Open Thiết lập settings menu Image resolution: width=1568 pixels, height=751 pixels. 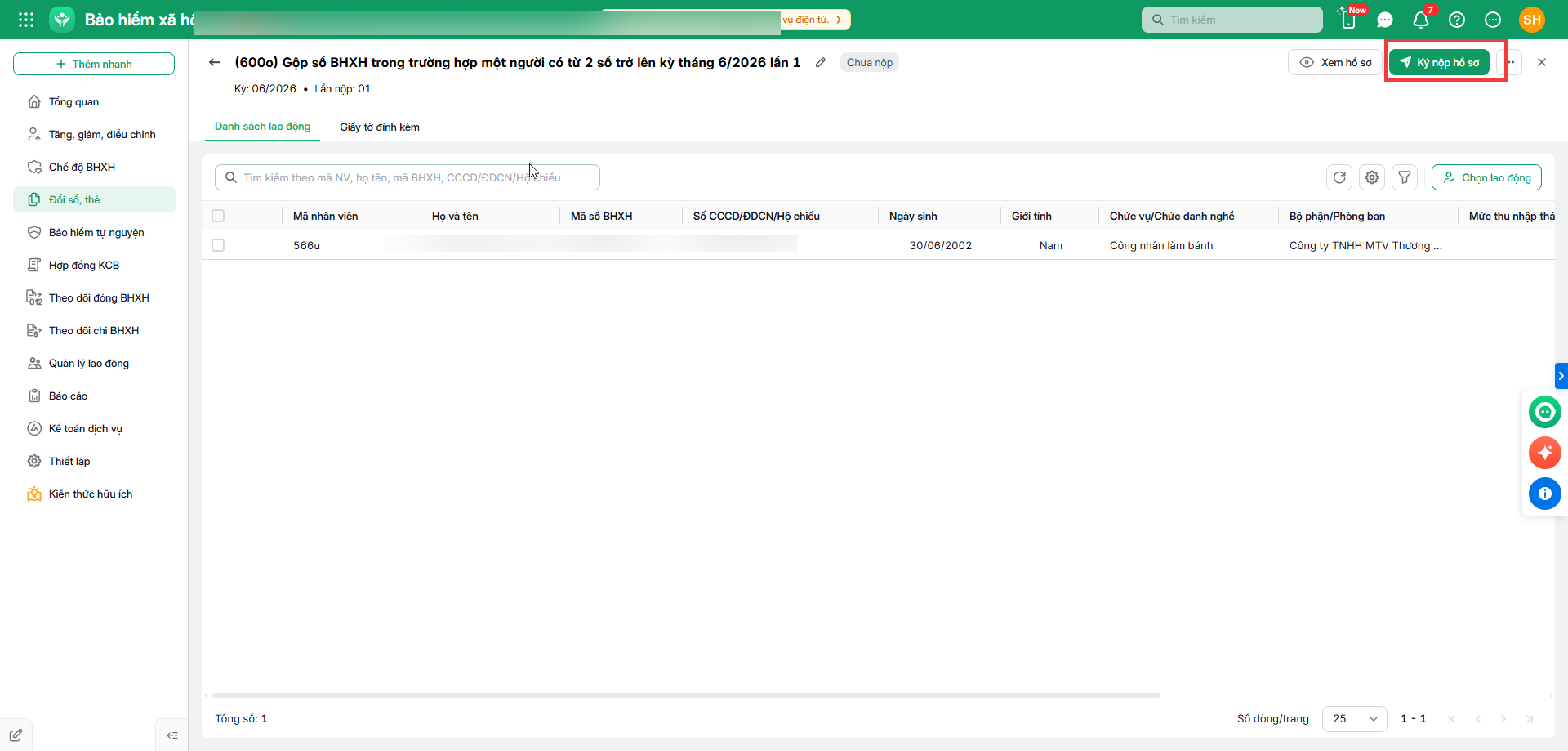pyautogui.click(x=95, y=461)
